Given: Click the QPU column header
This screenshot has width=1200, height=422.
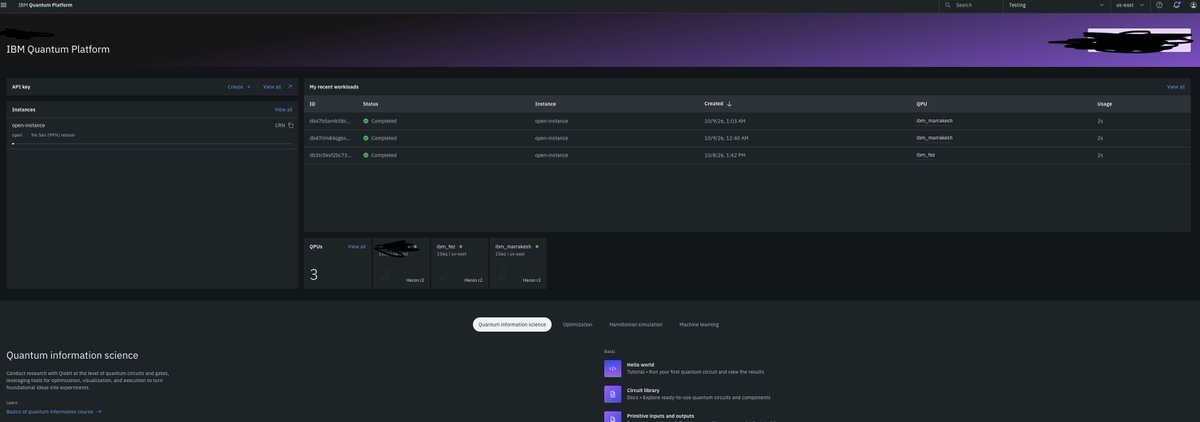Looking at the screenshot, I should coord(921,104).
